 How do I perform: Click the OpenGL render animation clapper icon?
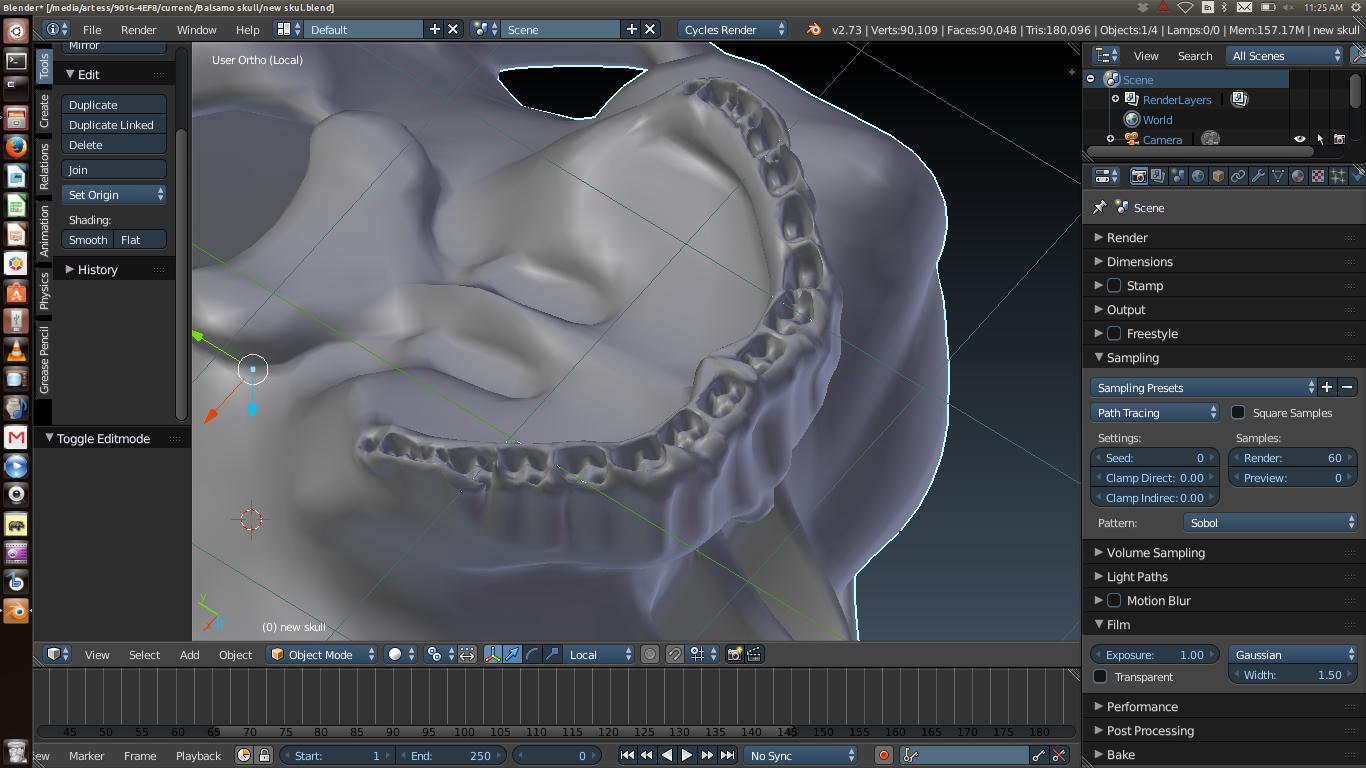coord(754,654)
